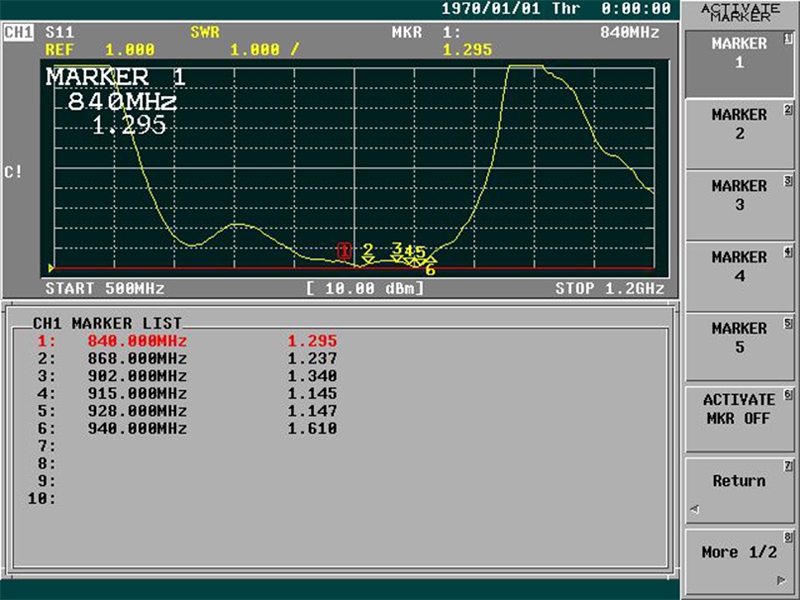Click the red marker 1 on trace
800x600 pixels.
click(344, 251)
